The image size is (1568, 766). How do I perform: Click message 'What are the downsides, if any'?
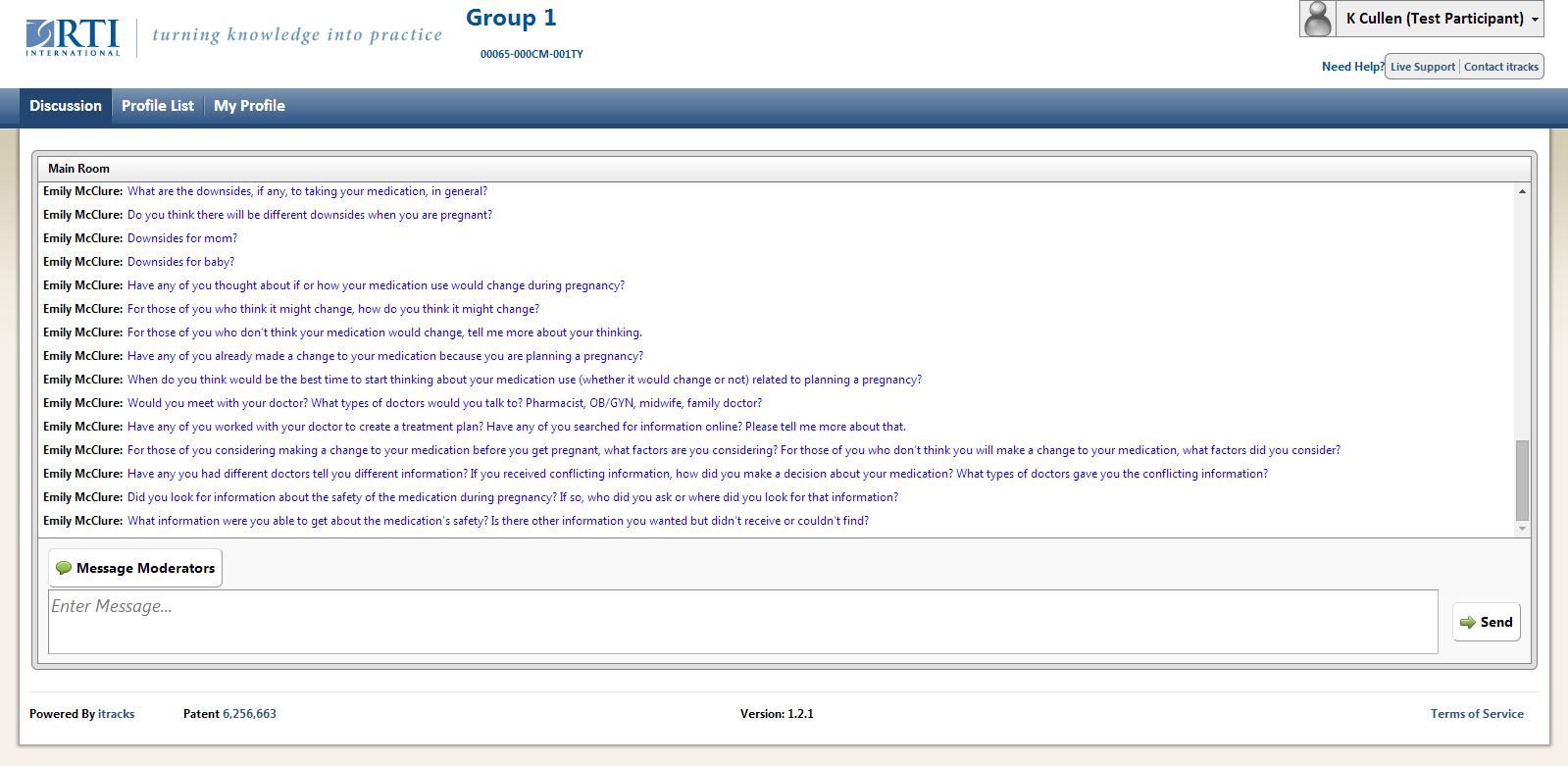pyautogui.click(x=307, y=191)
